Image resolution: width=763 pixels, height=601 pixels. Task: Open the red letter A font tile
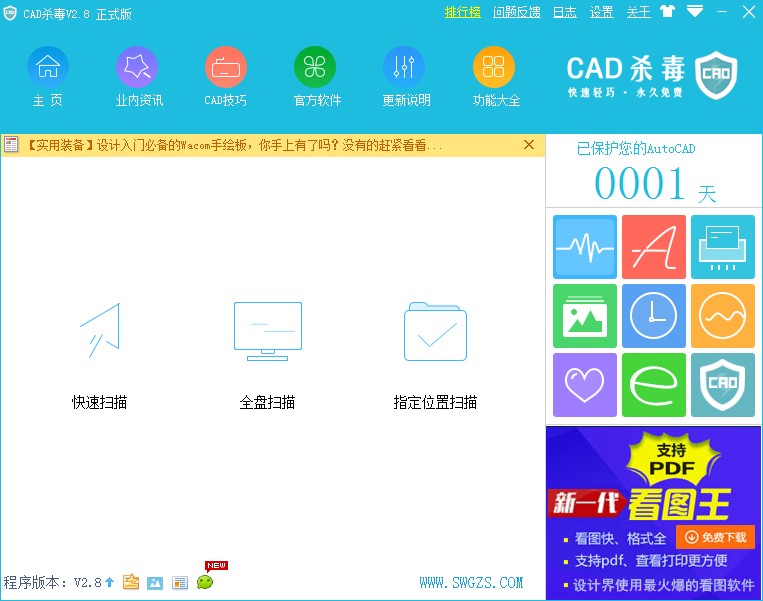(654, 247)
